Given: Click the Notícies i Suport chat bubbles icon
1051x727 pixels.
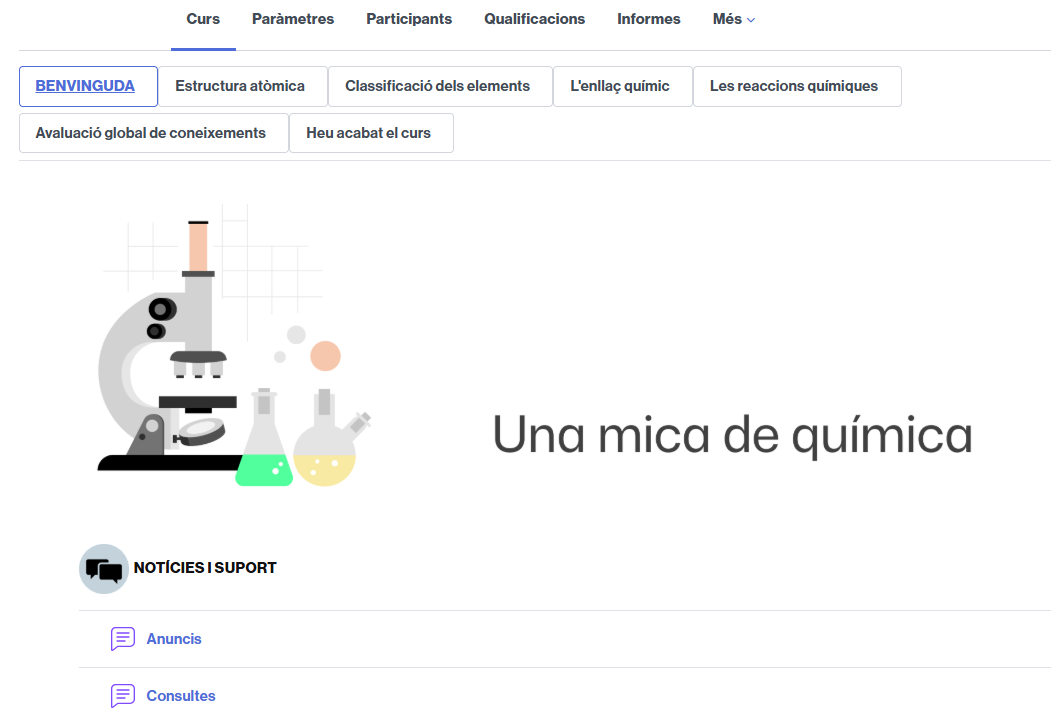Looking at the screenshot, I should tap(104, 569).
